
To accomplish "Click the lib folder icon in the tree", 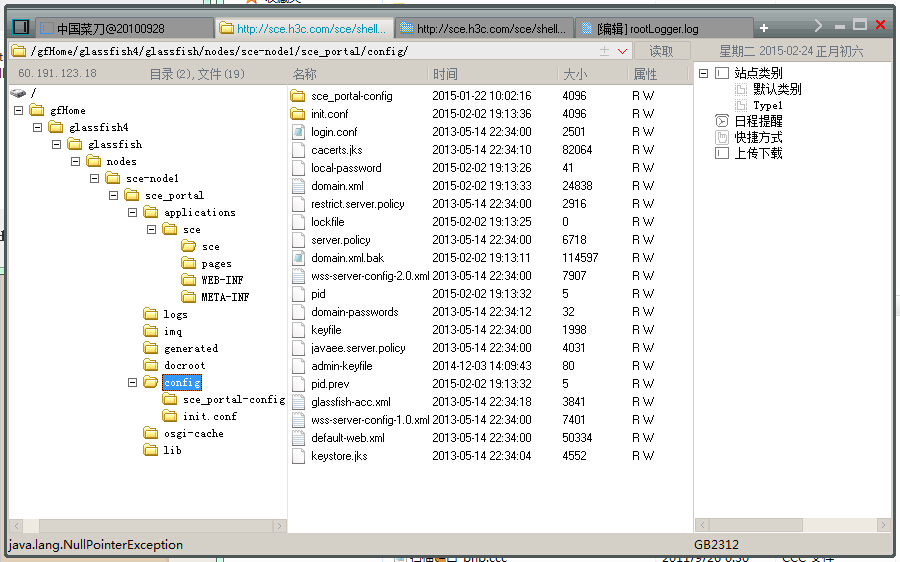I will [150, 450].
